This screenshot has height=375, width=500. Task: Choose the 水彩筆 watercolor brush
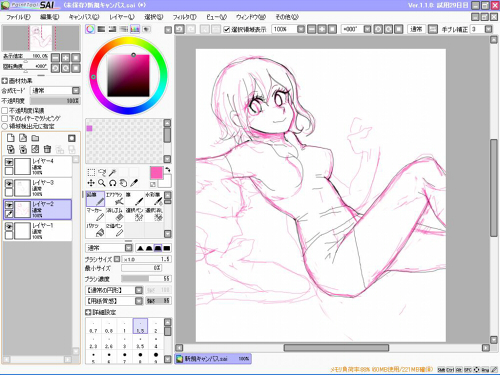point(154,198)
